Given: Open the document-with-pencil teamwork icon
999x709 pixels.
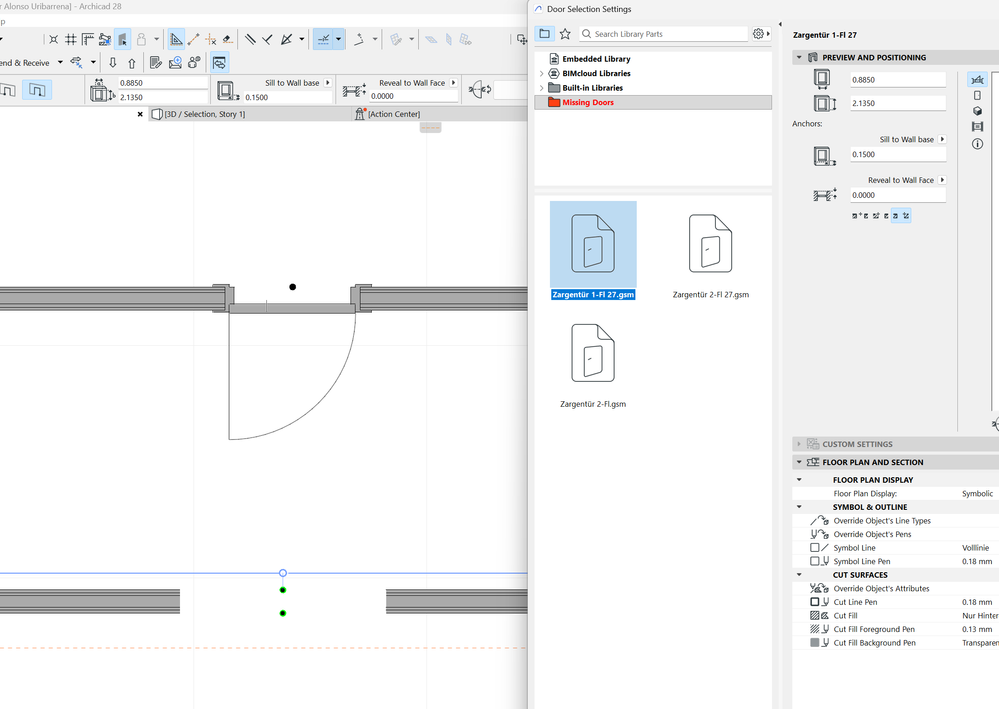Looking at the screenshot, I should (156, 62).
